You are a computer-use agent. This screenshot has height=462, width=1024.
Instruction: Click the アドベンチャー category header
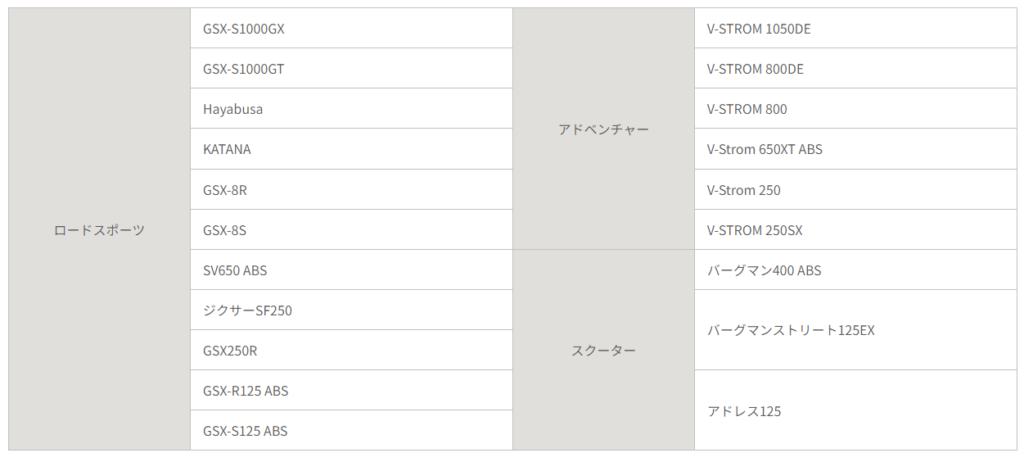tap(603, 129)
